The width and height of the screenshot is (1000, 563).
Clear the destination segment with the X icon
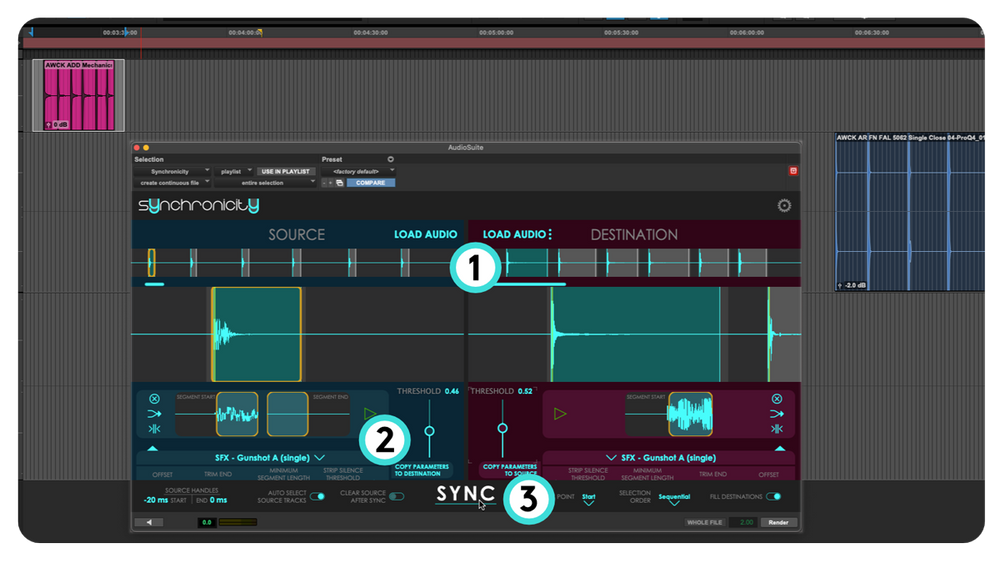(776, 398)
